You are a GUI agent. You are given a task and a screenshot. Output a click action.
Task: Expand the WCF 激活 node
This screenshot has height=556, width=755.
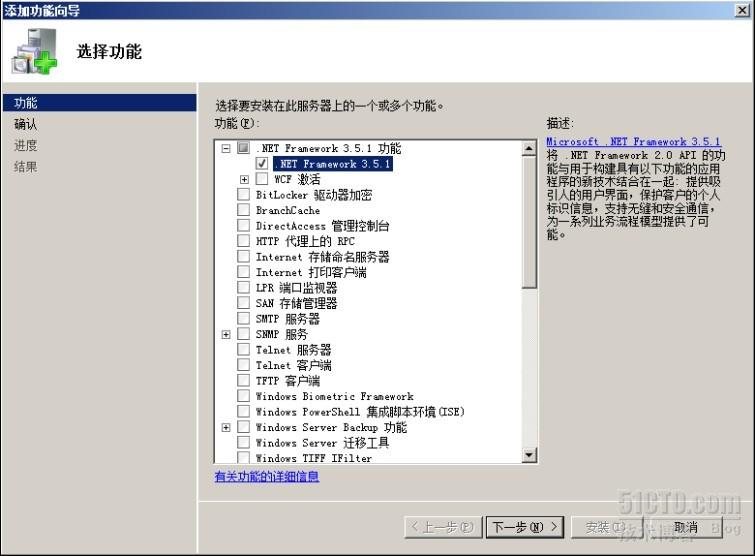click(245, 180)
